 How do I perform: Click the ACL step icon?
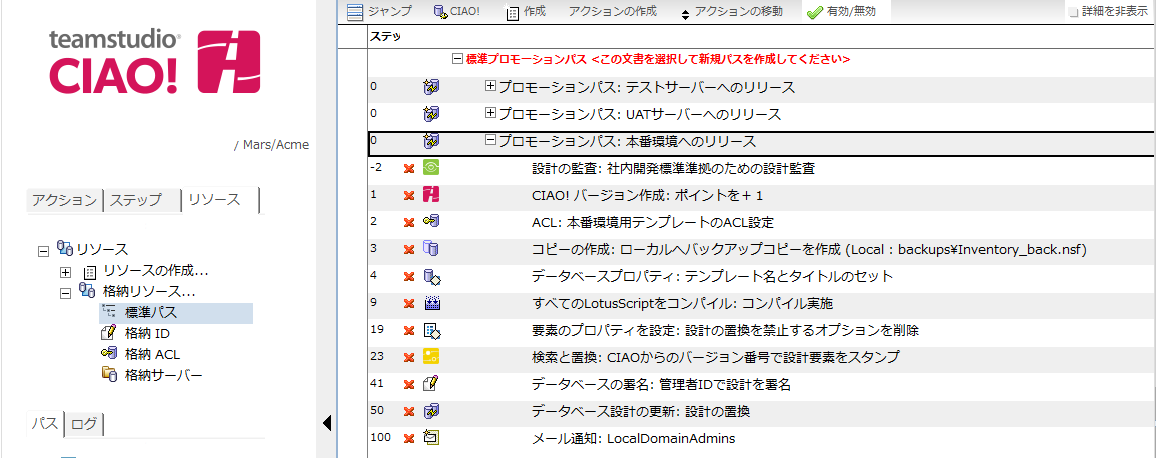pyautogui.click(x=432, y=222)
